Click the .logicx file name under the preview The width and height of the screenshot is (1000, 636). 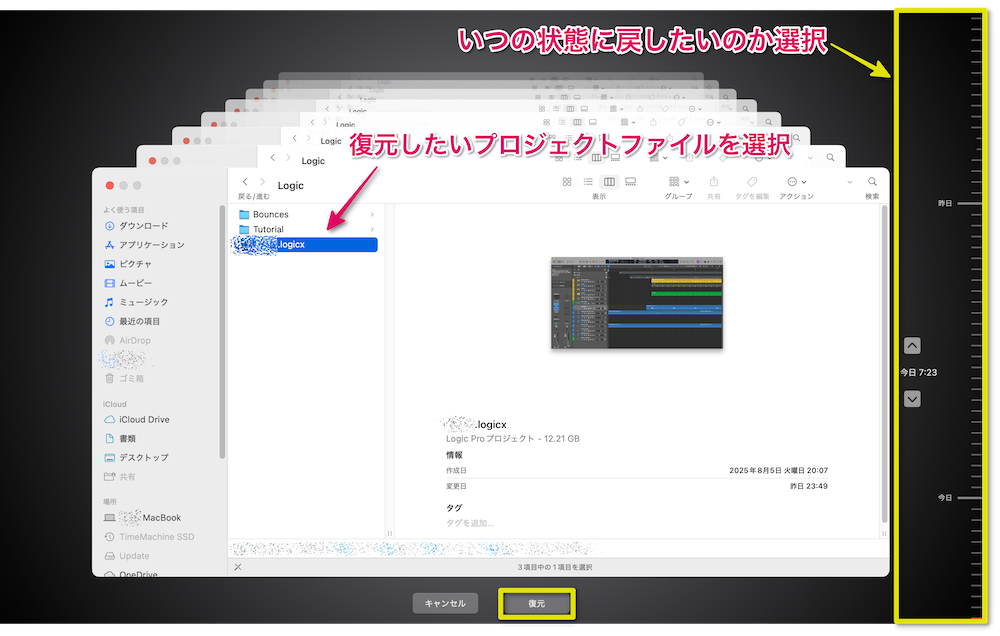(x=475, y=425)
